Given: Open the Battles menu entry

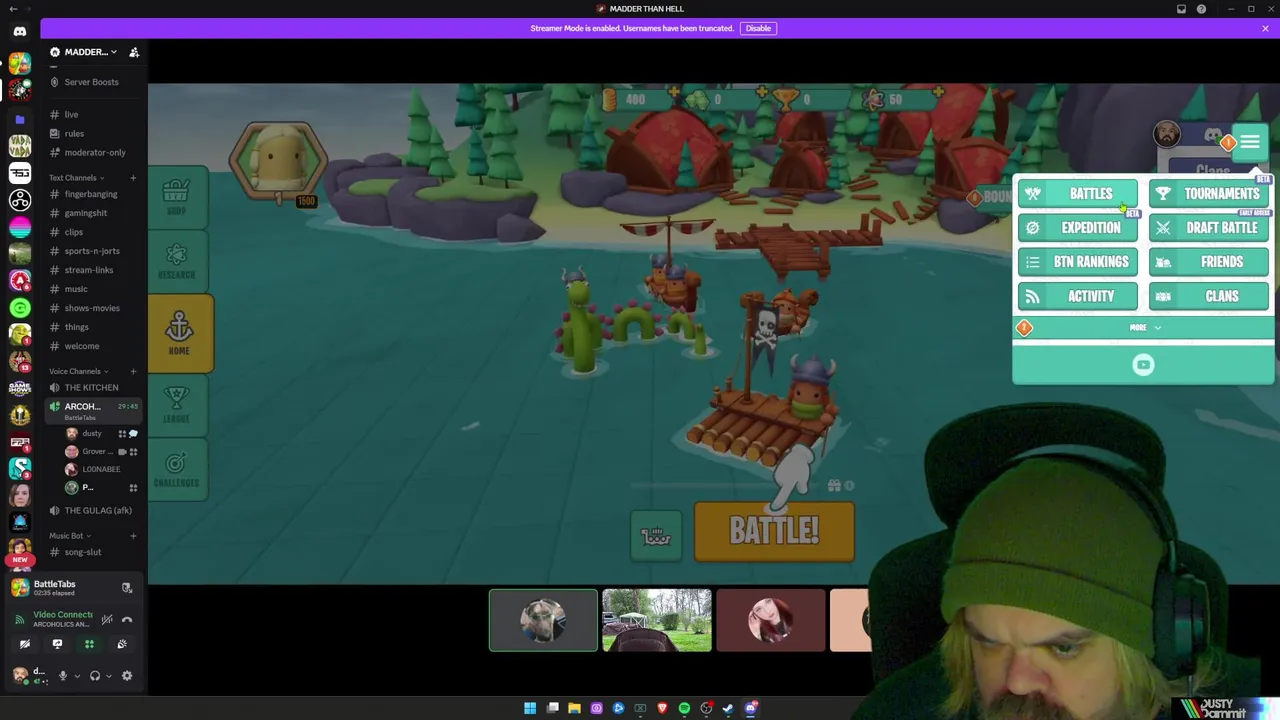Looking at the screenshot, I should (x=1078, y=194).
